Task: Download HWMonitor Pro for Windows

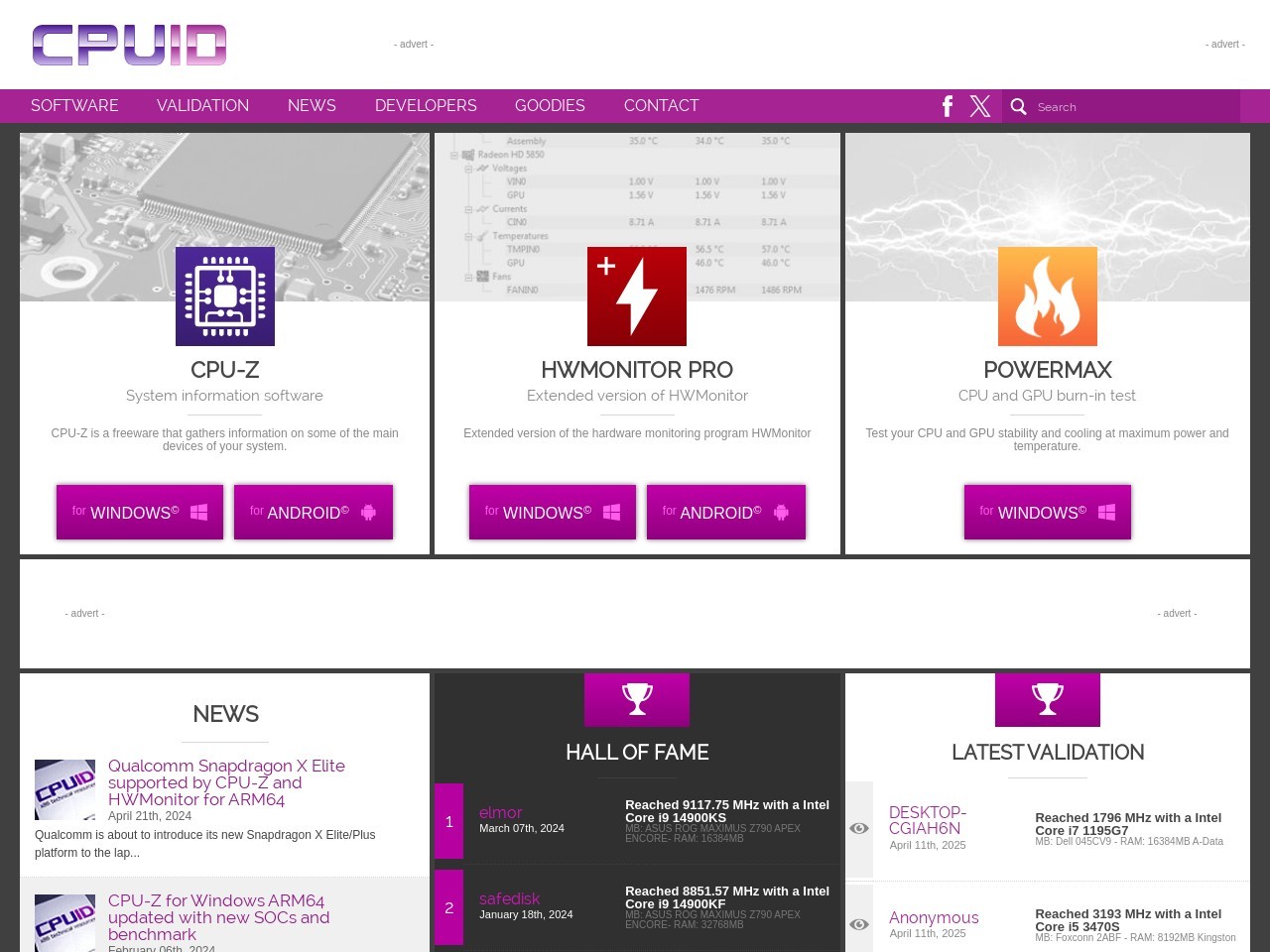Action: (x=553, y=512)
